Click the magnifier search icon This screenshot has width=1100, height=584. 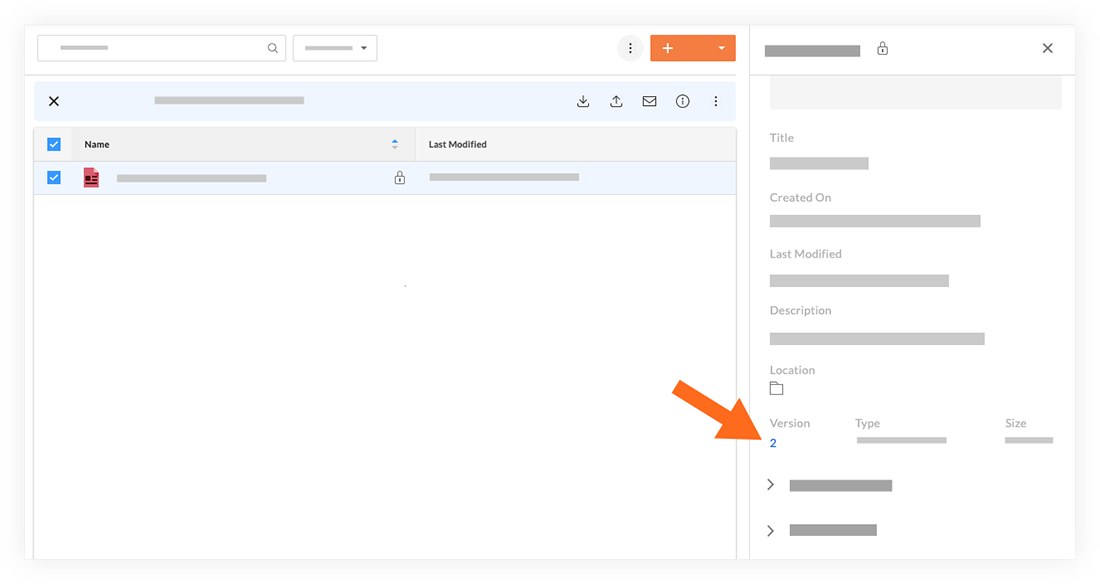[x=273, y=48]
